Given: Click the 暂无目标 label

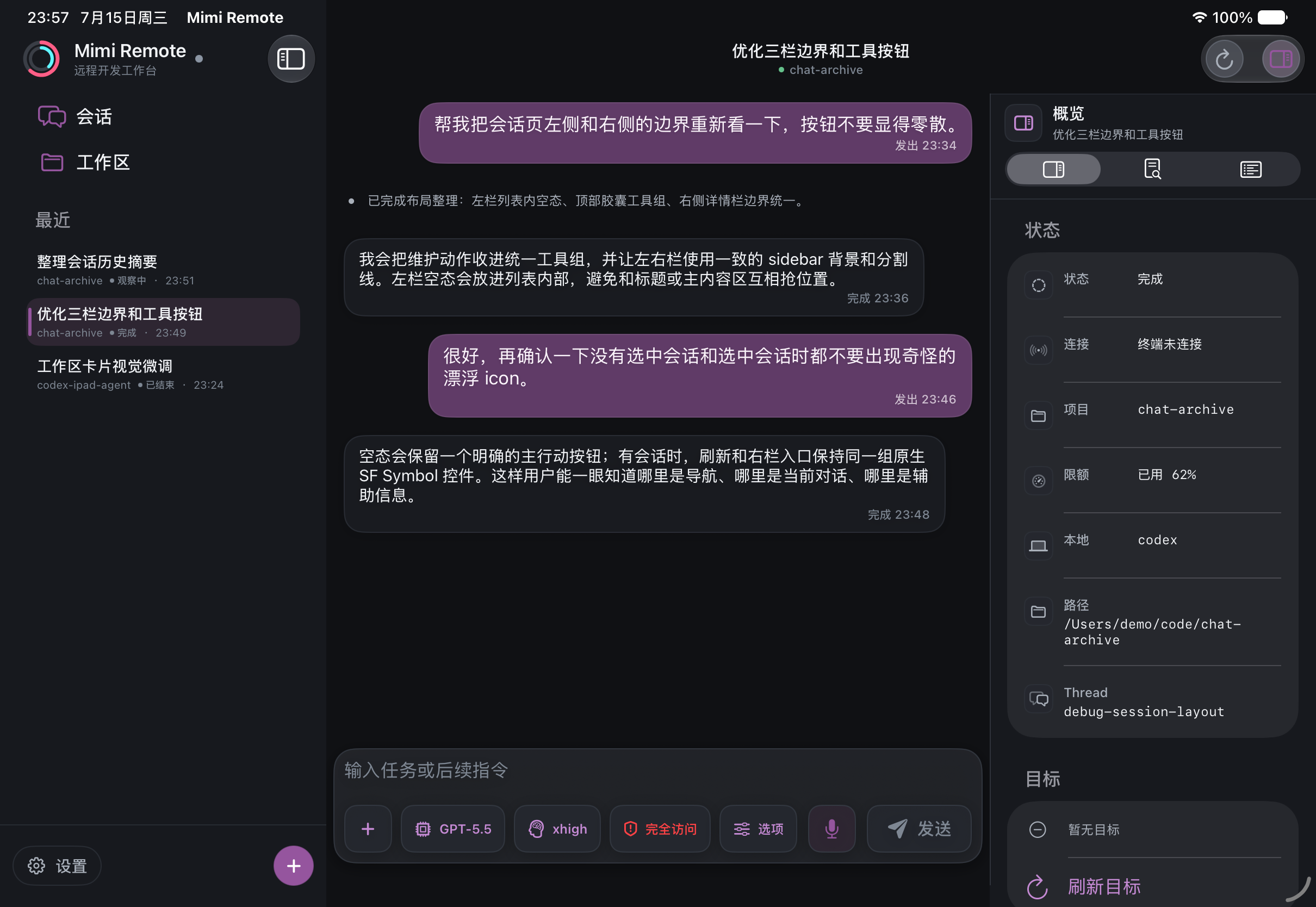Looking at the screenshot, I should tap(1093, 830).
